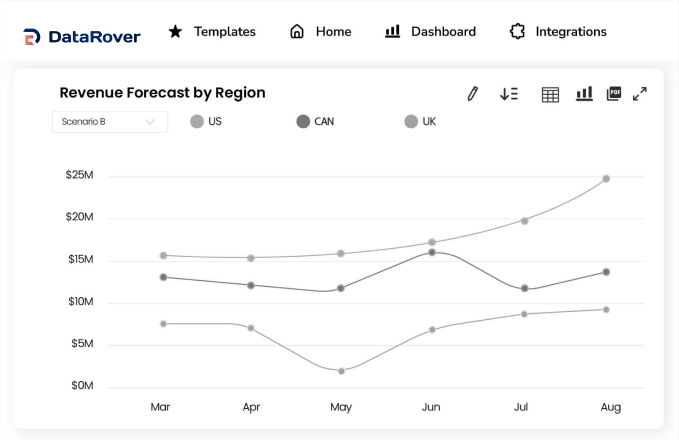Click the sort descending icon
Viewport: 679px width, 440px height.
point(509,93)
